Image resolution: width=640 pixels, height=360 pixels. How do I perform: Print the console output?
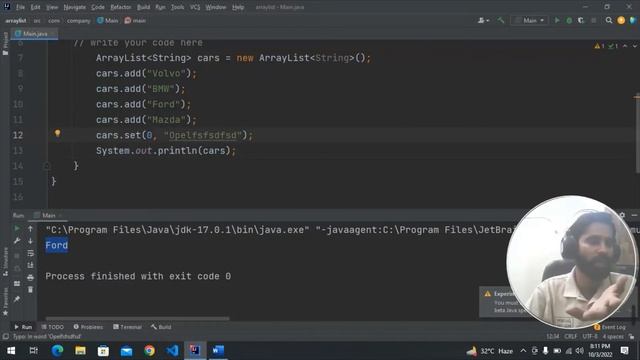click(x=31, y=278)
